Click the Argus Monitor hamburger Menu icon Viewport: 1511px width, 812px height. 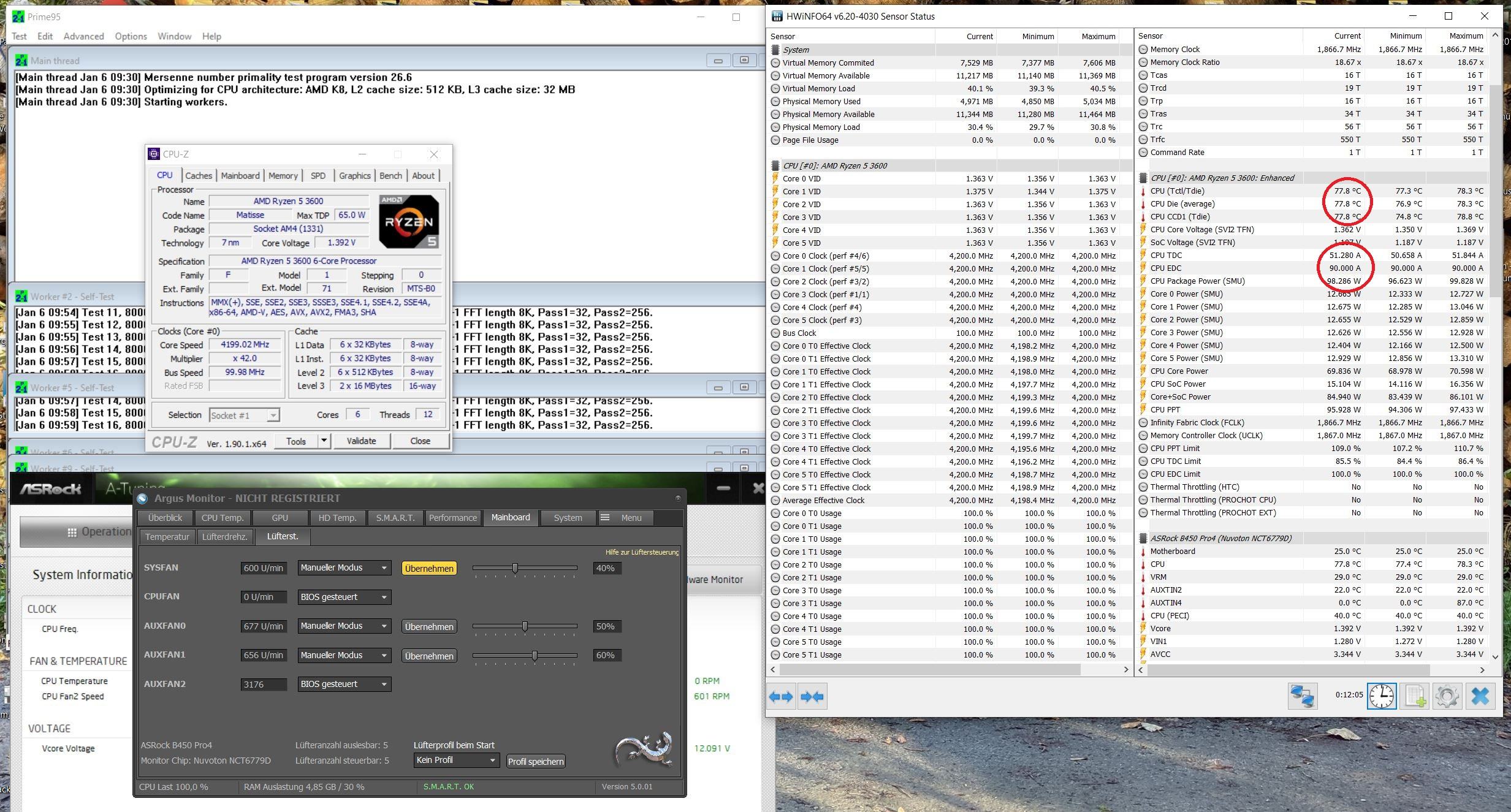[605, 518]
